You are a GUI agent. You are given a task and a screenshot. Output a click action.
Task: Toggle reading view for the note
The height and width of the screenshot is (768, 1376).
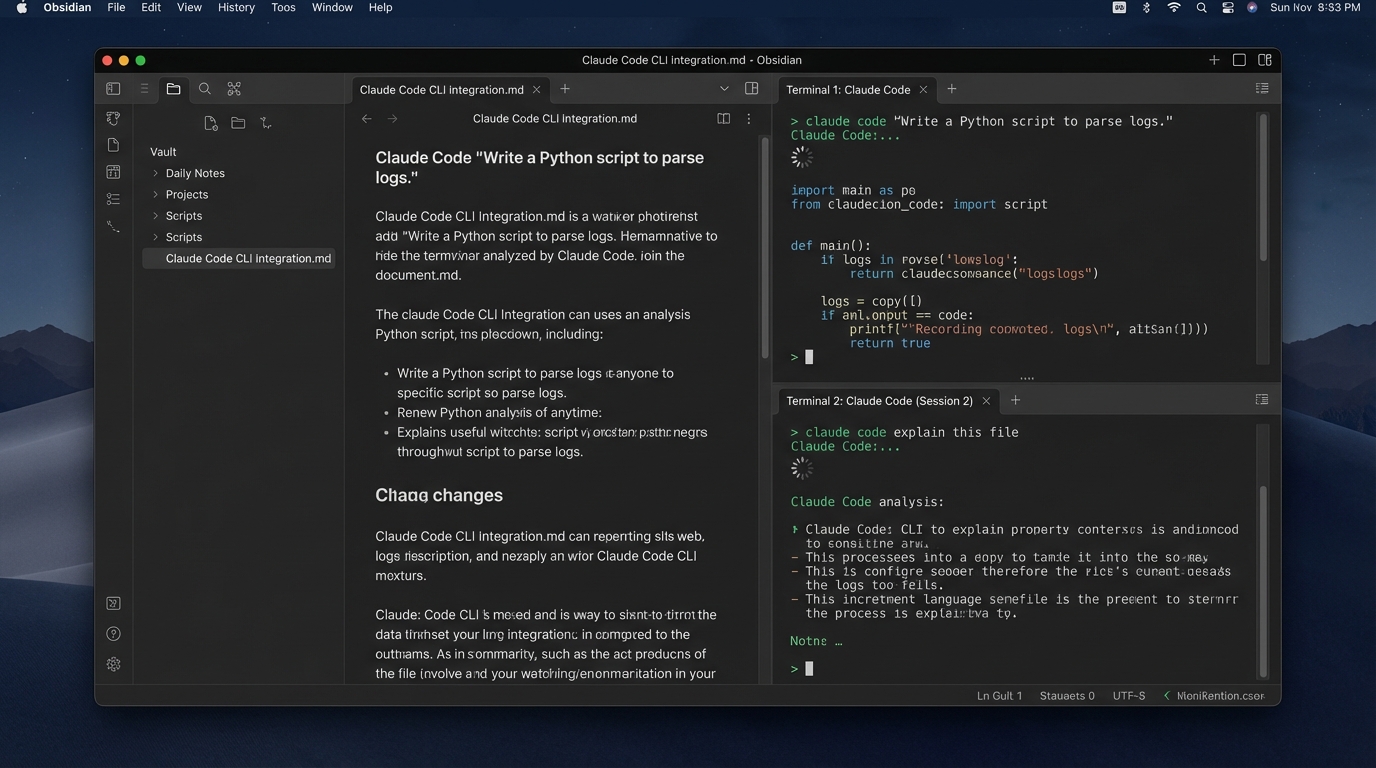[x=723, y=119]
